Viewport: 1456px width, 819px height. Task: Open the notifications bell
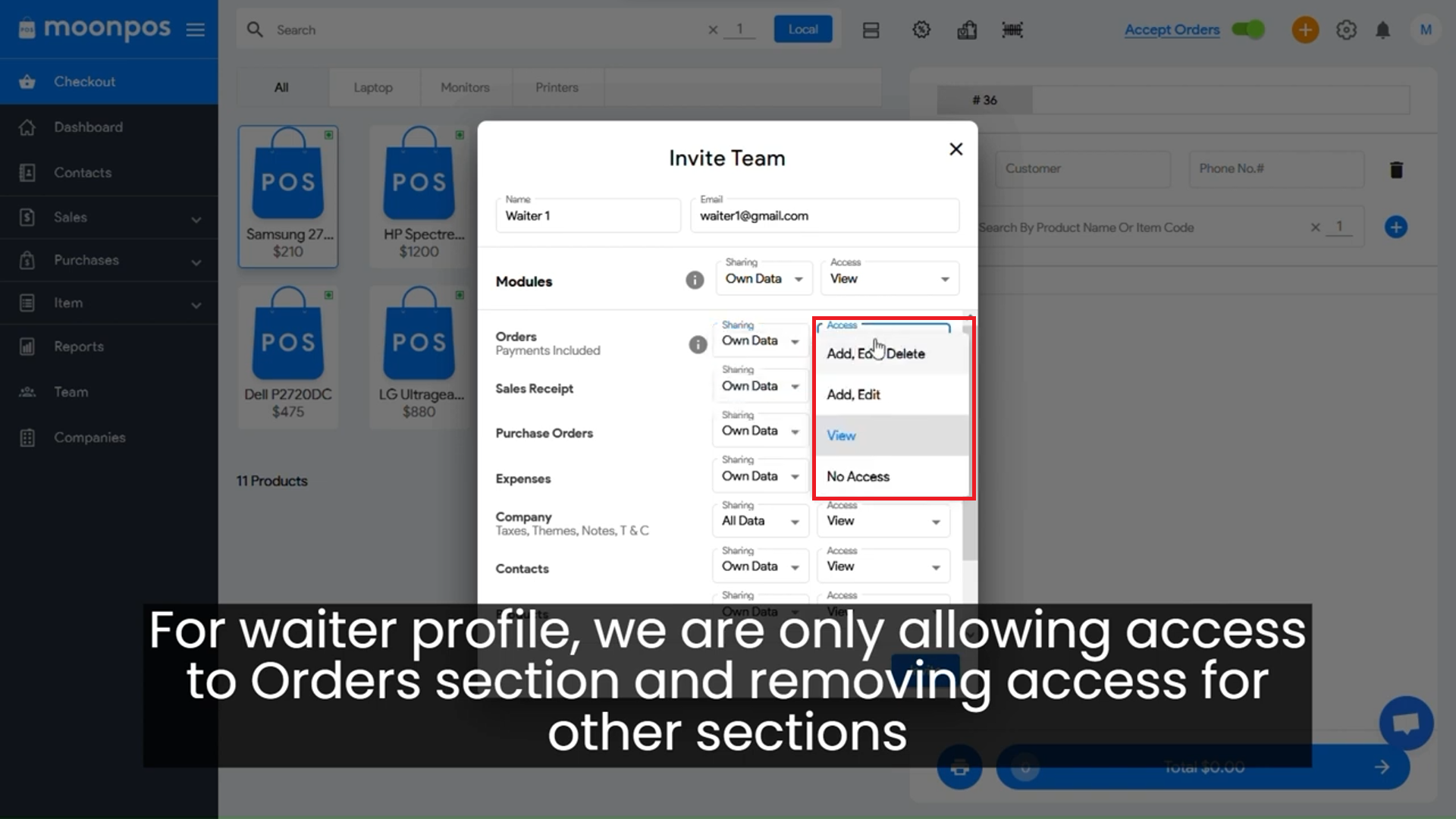click(x=1383, y=30)
